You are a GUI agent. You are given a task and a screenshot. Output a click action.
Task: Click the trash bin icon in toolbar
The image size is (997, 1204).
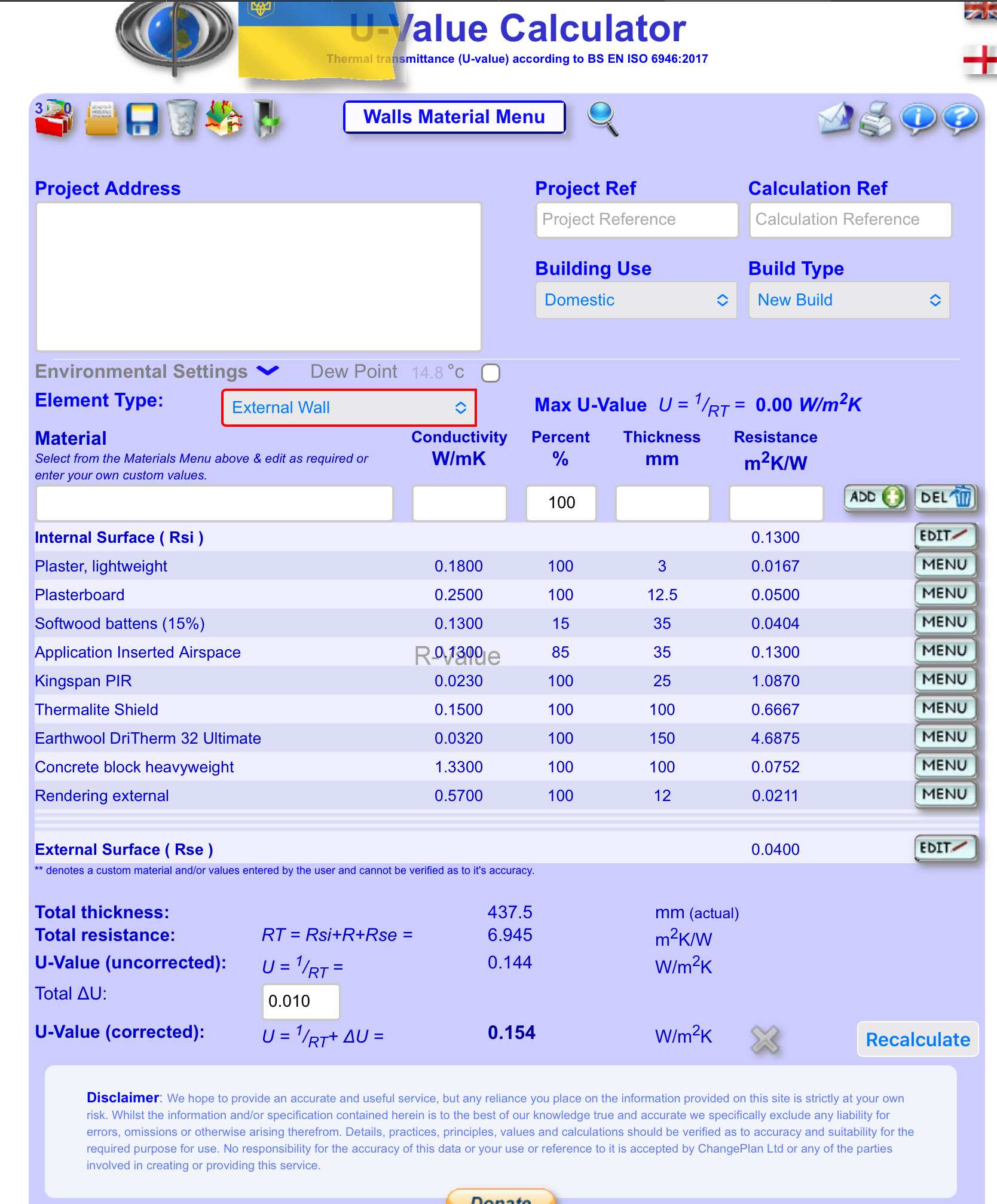[182, 118]
